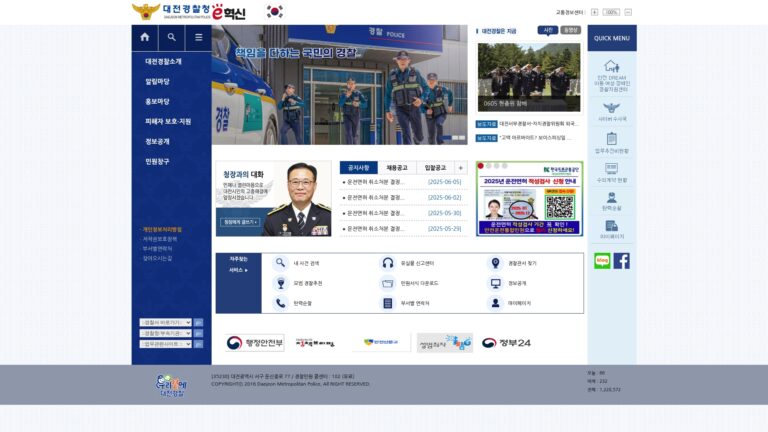This screenshot has width=768, height=432.
Task: Expand the second affiliated agencies dropdown
Action: point(166,333)
